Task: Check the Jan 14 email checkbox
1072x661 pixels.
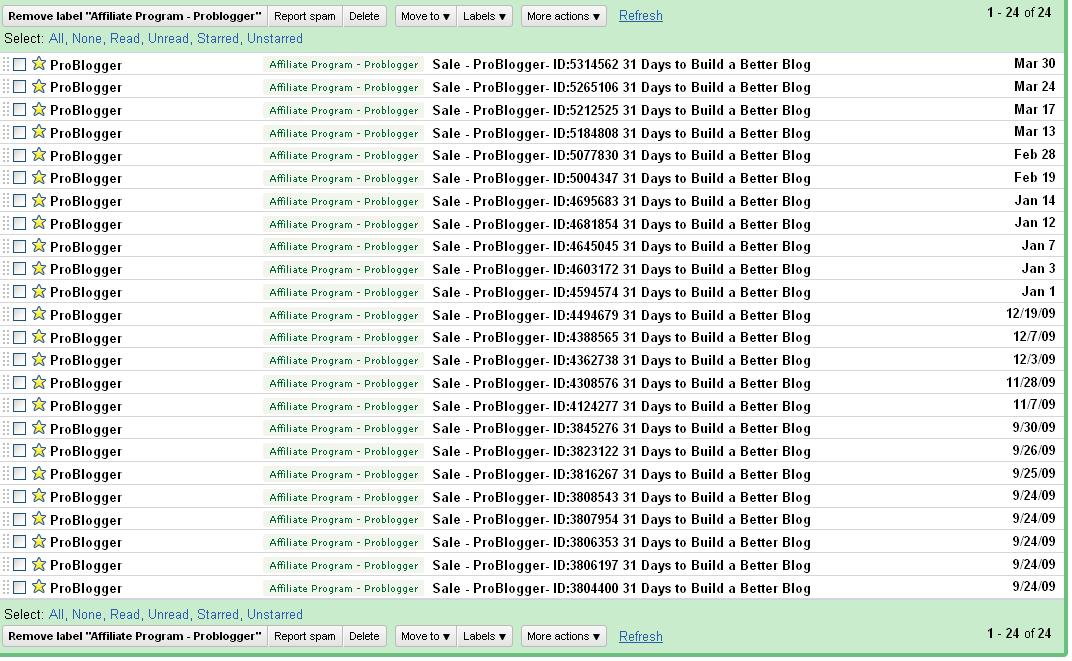Action: (19, 201)
